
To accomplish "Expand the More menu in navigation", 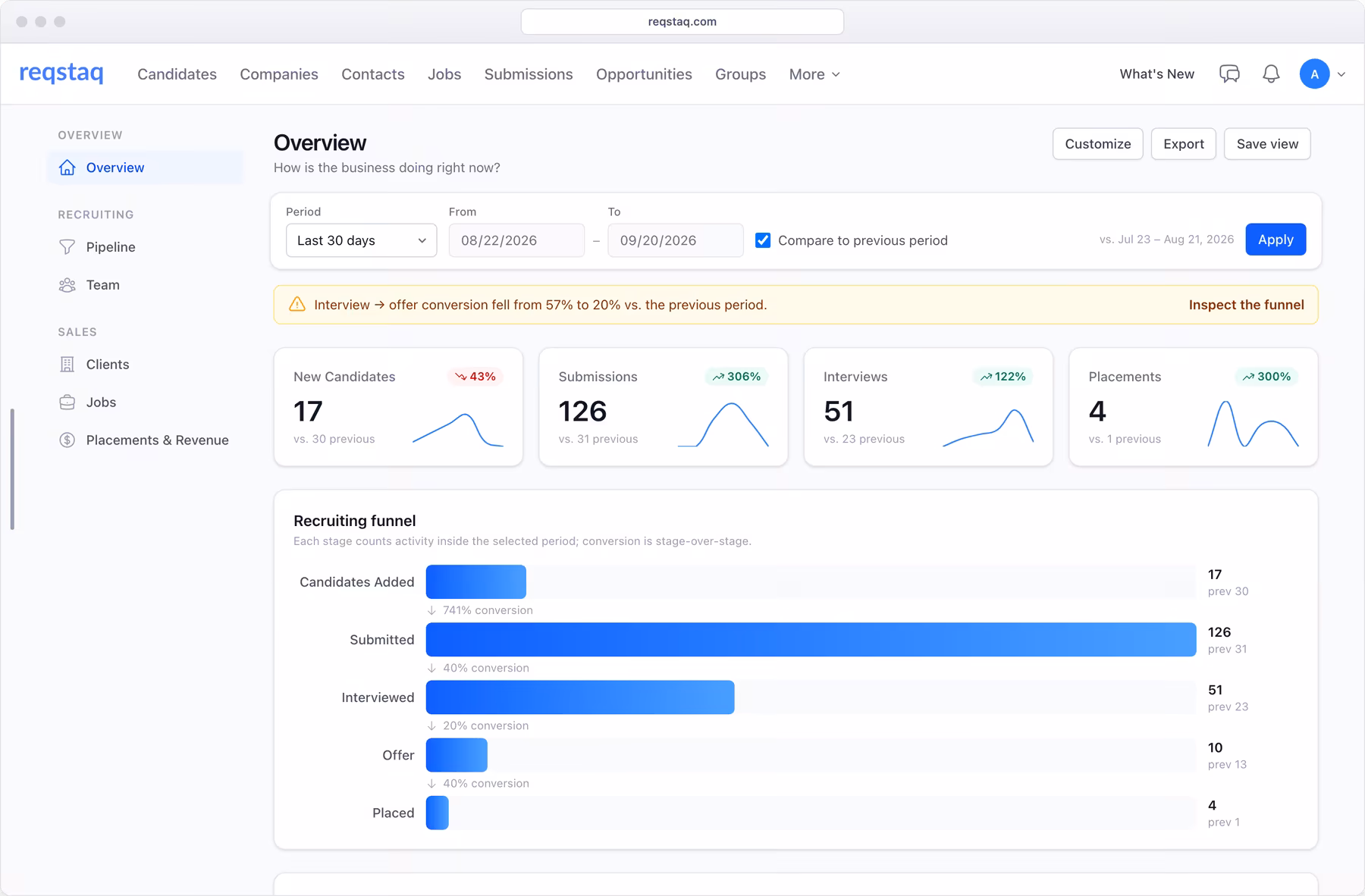I will [x=814, y=74].
